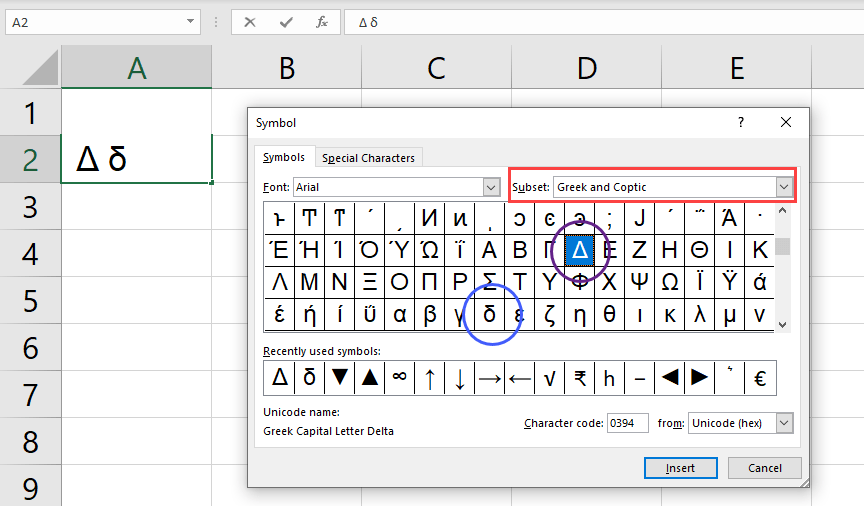This screenshot has width=864, height=506.
Task: Select lowercase theta θ symbol
Action: (609, 314)
